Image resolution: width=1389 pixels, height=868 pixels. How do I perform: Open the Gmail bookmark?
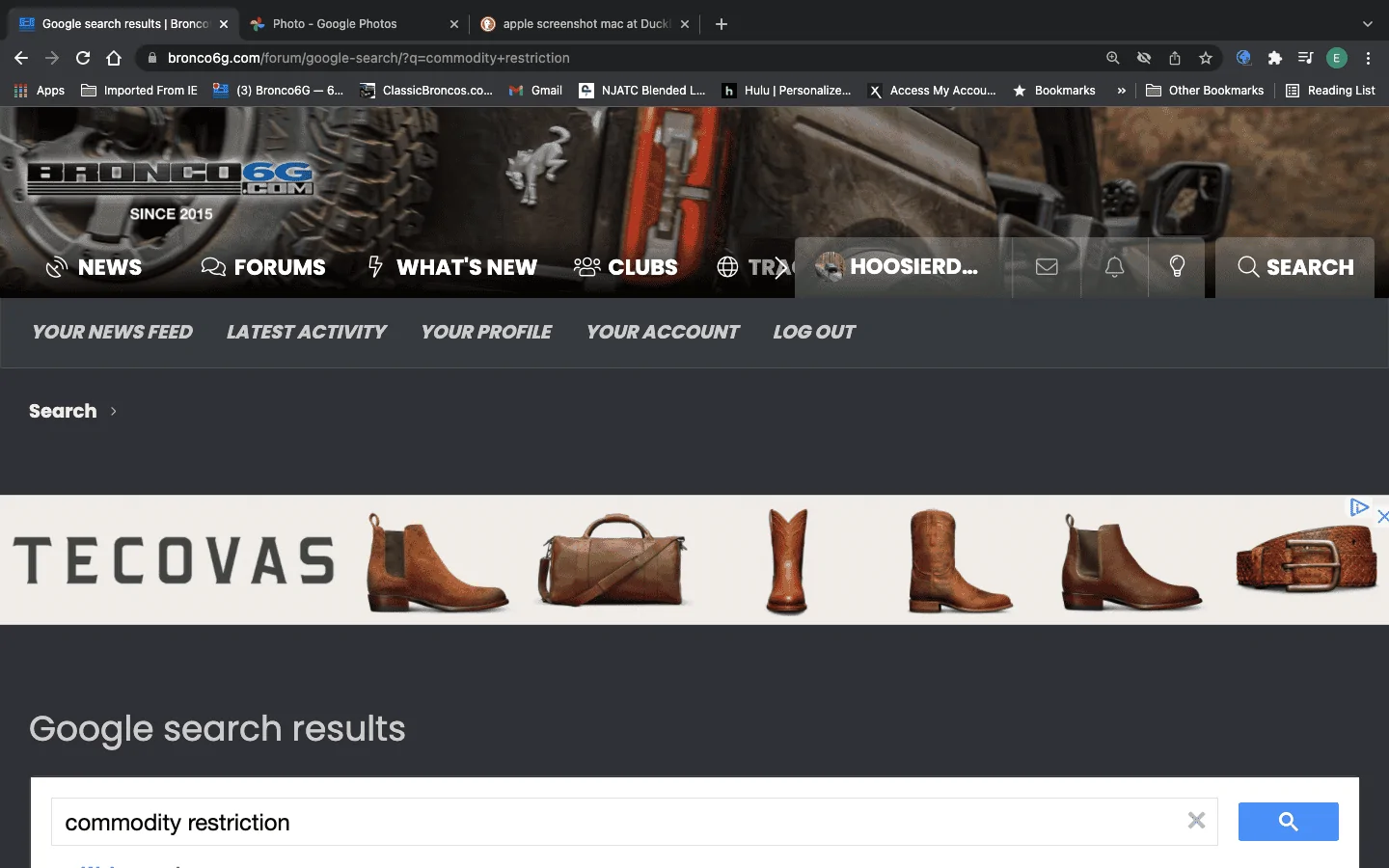pos(535,91)
